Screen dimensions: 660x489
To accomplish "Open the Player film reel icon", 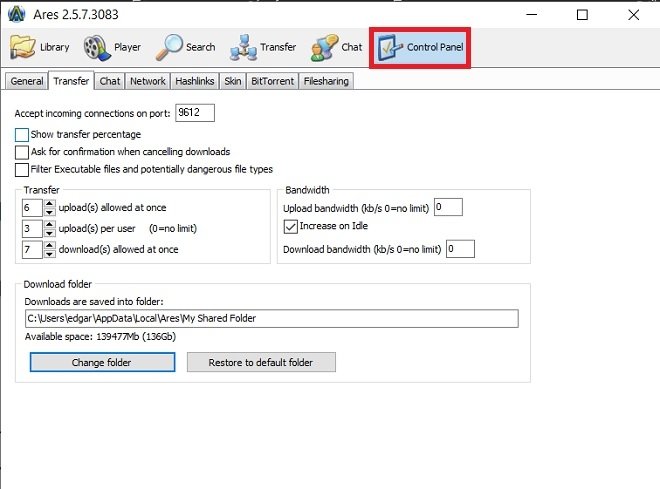I will click(97, 47).
